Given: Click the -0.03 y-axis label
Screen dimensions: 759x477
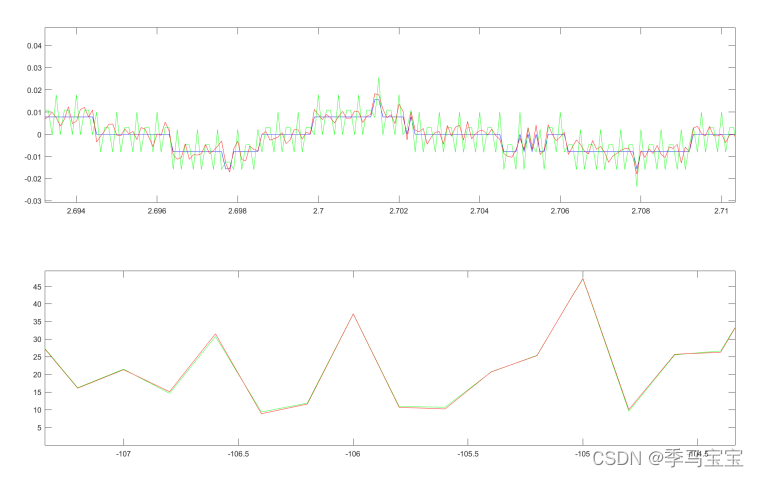Looking at the screenshot, I should (33, 201).
